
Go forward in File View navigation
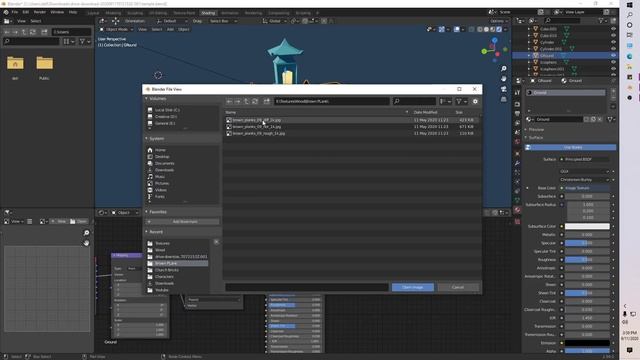tap(238, 101)
